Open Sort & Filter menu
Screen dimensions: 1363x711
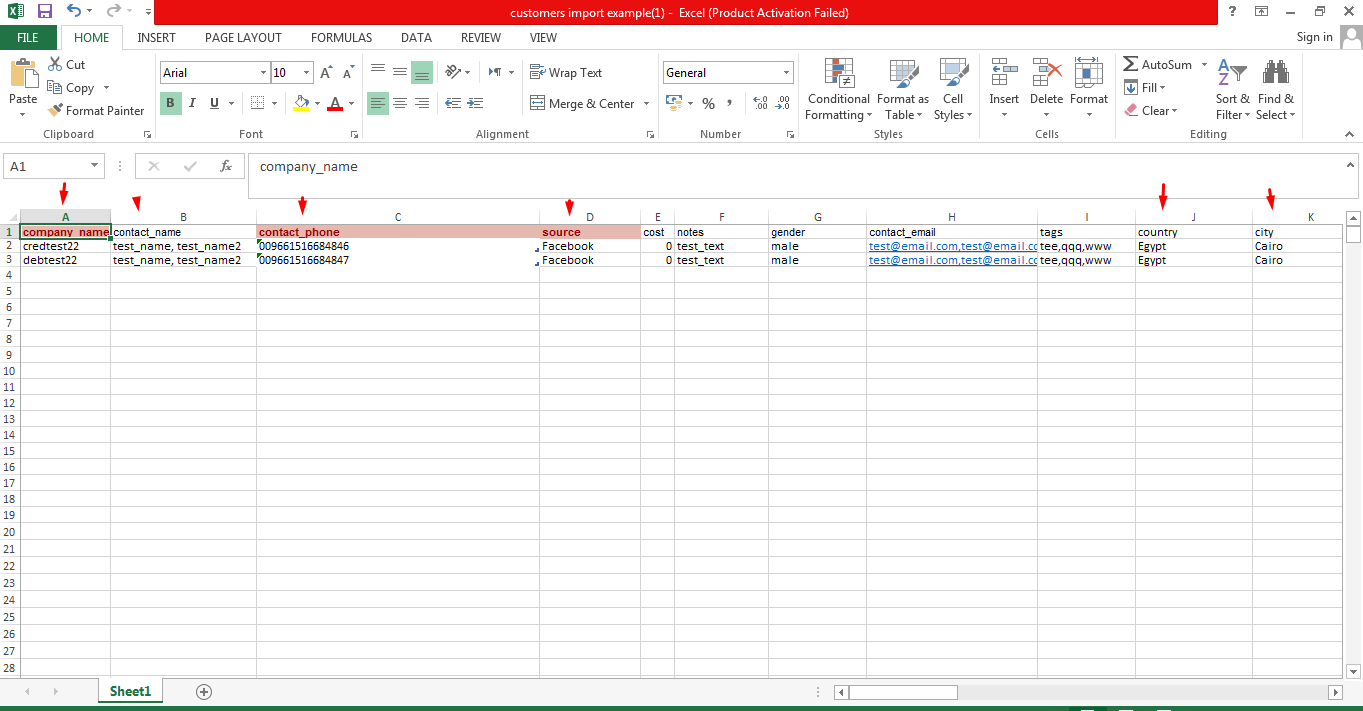[1233, 89]
